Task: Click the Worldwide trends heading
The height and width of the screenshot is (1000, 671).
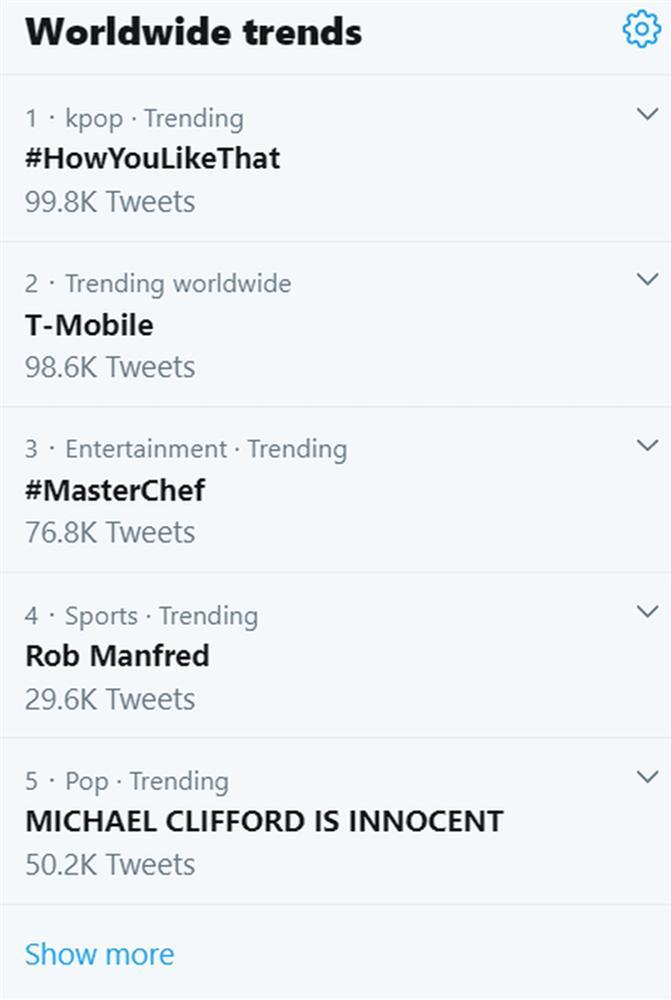Action: click(194, 32)
